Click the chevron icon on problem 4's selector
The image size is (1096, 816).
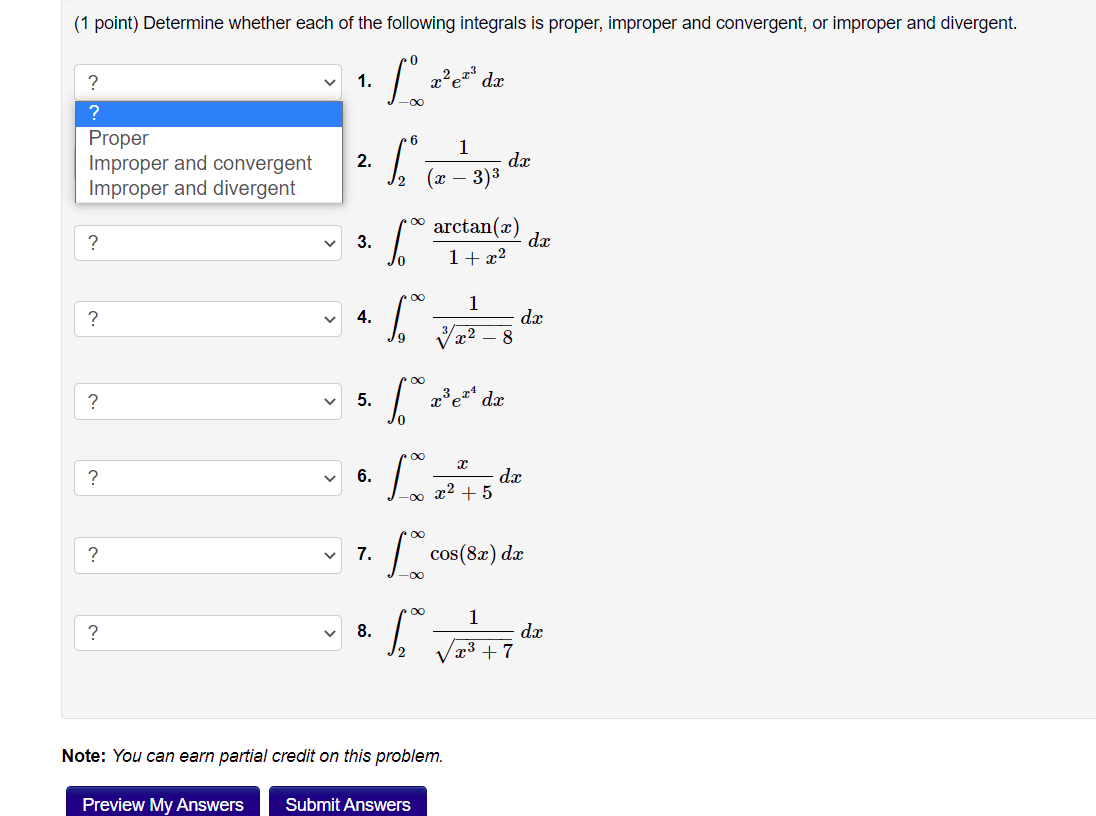[329, 318]
